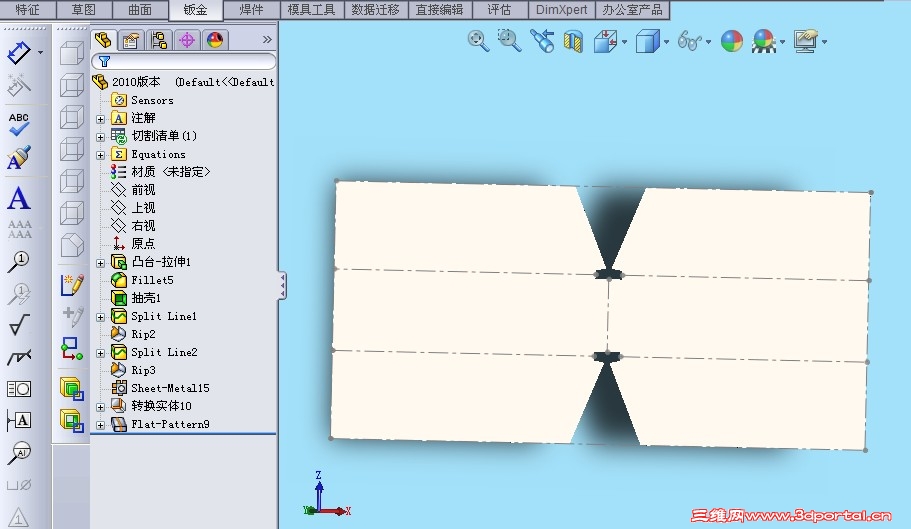Select the 曲面 tab

click(x=139, y=9)
